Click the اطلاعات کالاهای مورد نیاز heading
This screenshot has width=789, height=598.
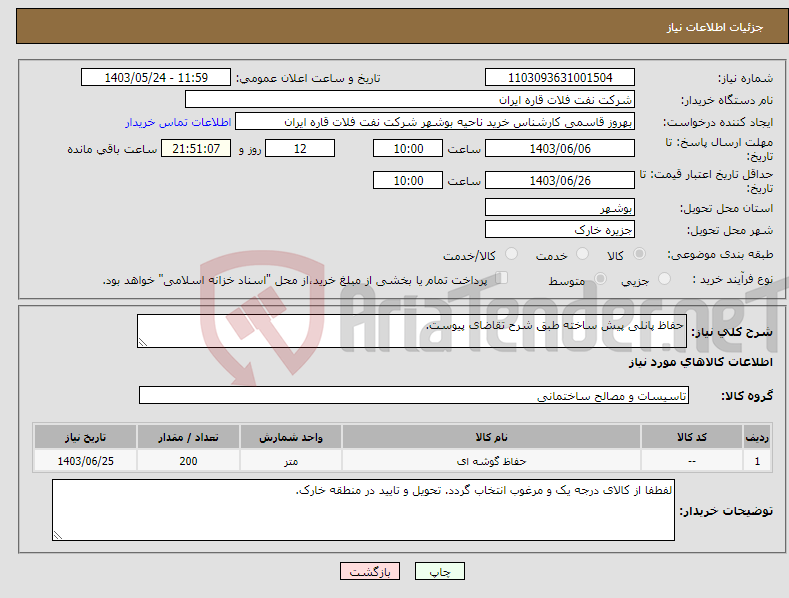pos(700,362)
